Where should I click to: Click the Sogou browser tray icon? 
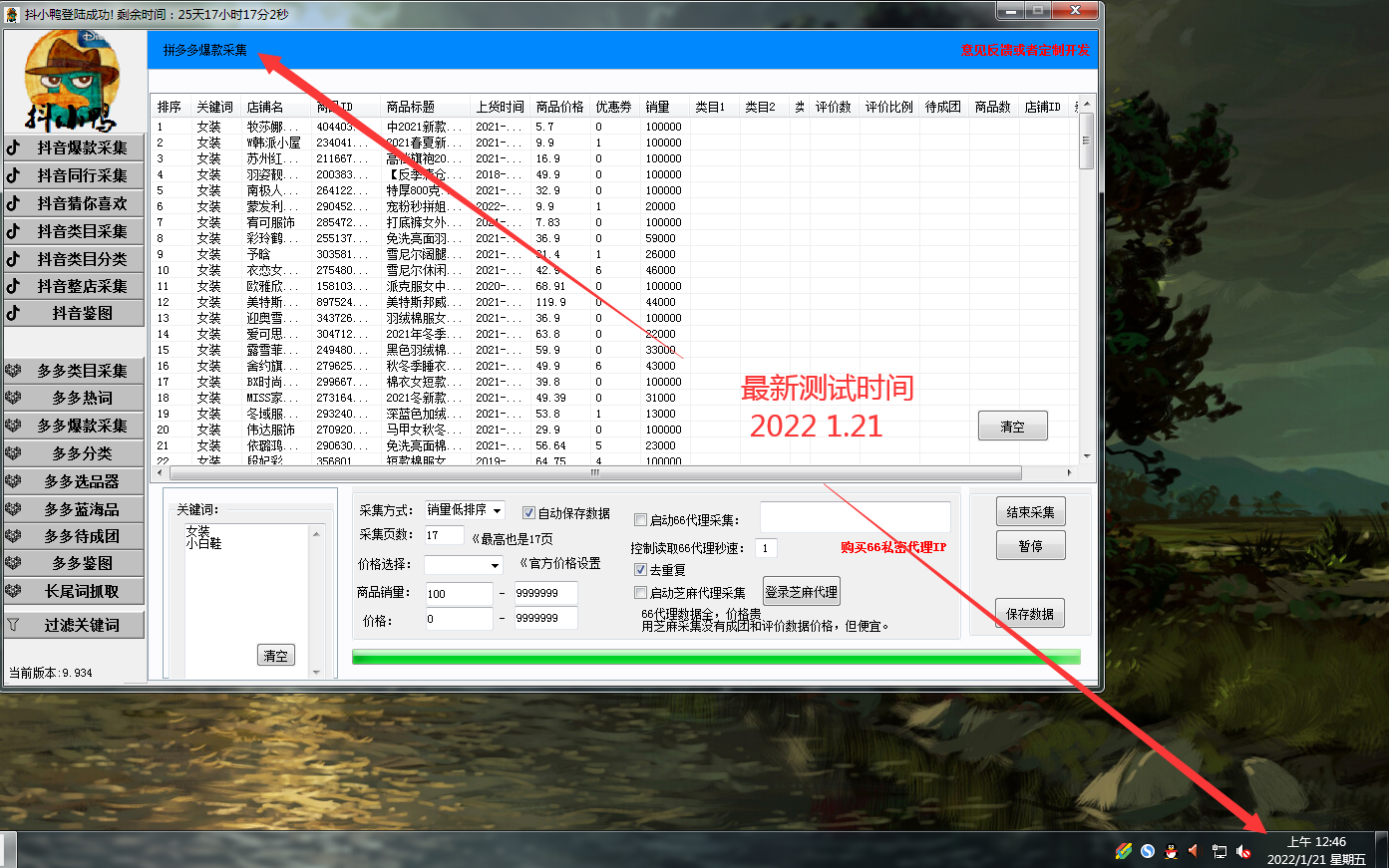click(x=1147, y=851)
